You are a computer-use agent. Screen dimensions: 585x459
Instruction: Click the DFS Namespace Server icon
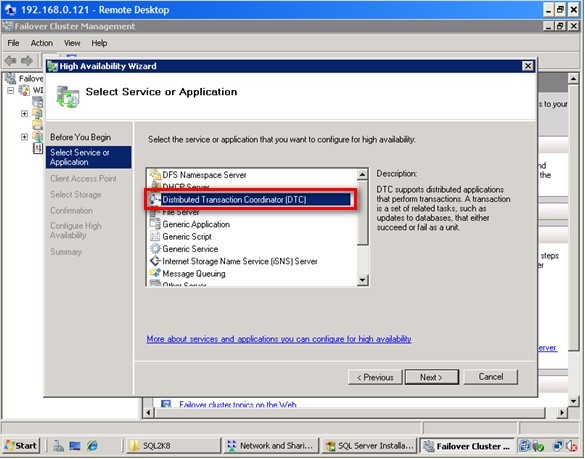tap(155, 175)
